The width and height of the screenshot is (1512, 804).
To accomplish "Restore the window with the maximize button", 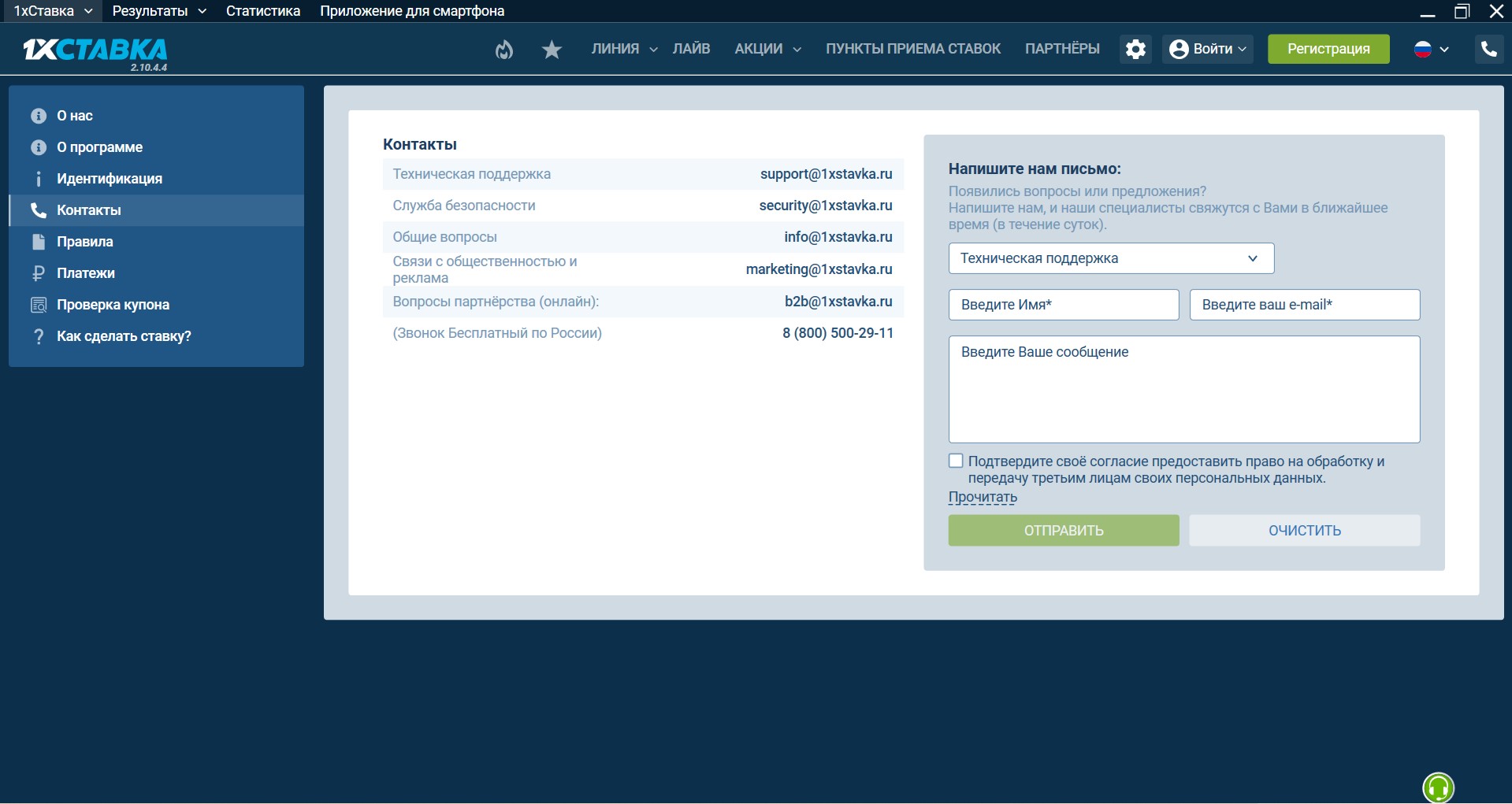I will pos(1462,11).
